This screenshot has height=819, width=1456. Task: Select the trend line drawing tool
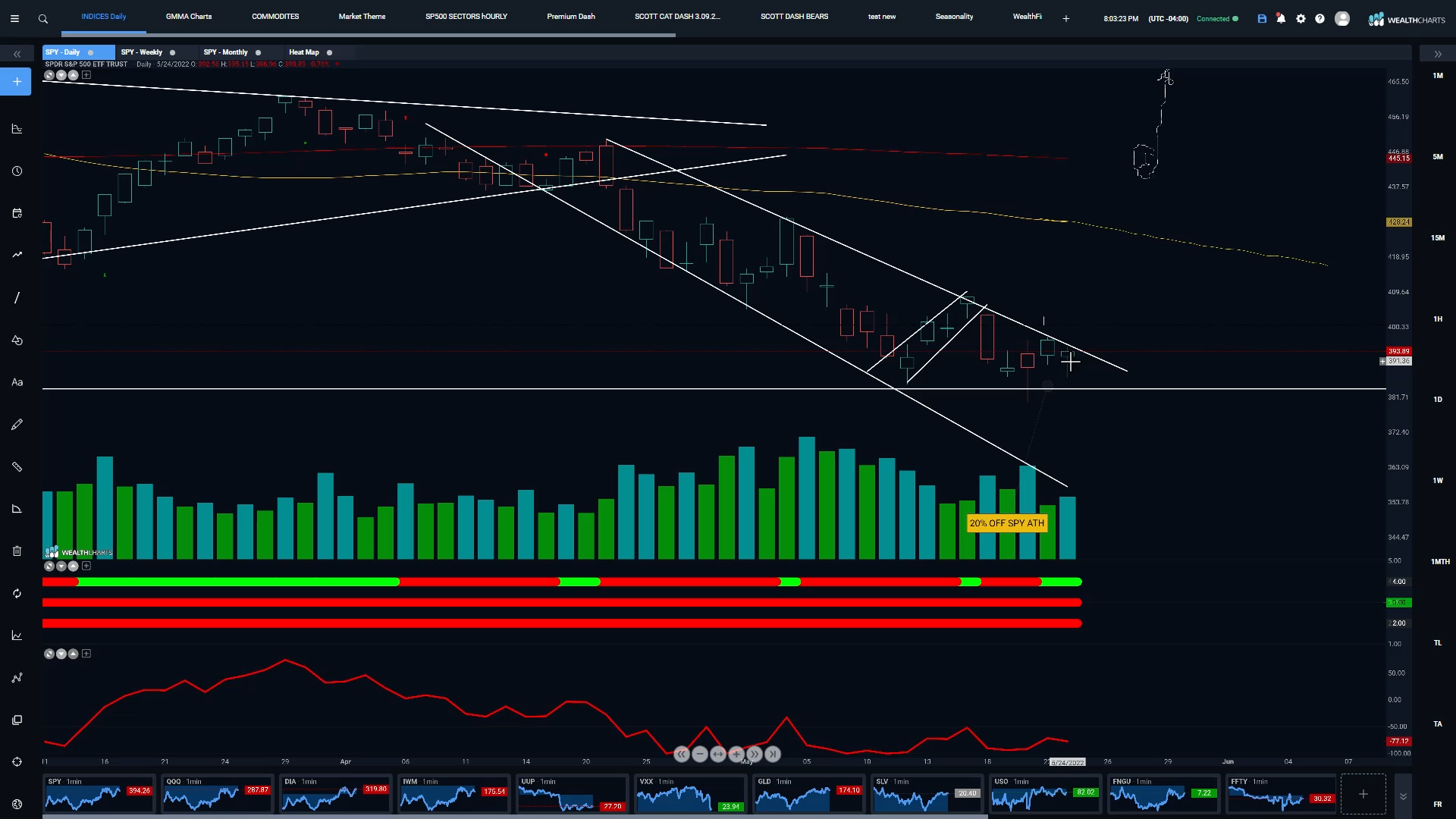click(x=17, y=297)
